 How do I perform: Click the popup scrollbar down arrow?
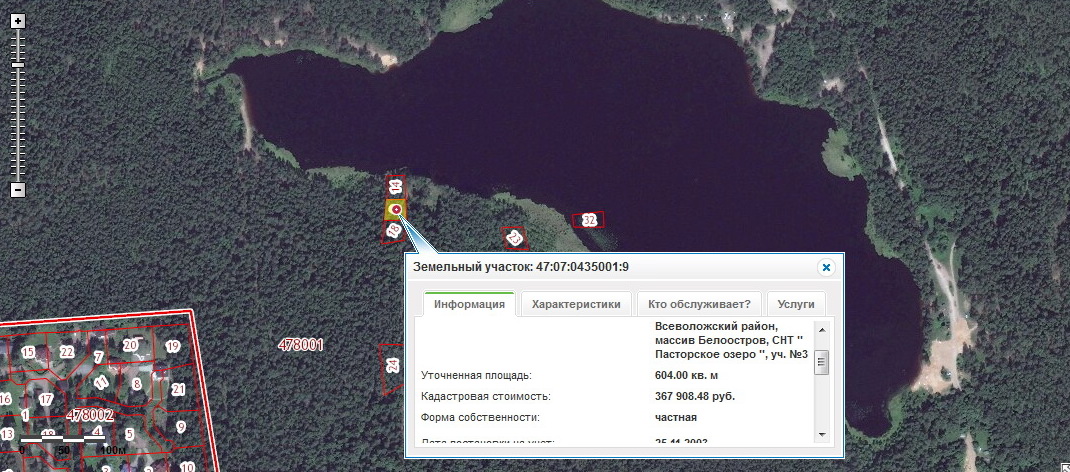(x=822, y=434)
